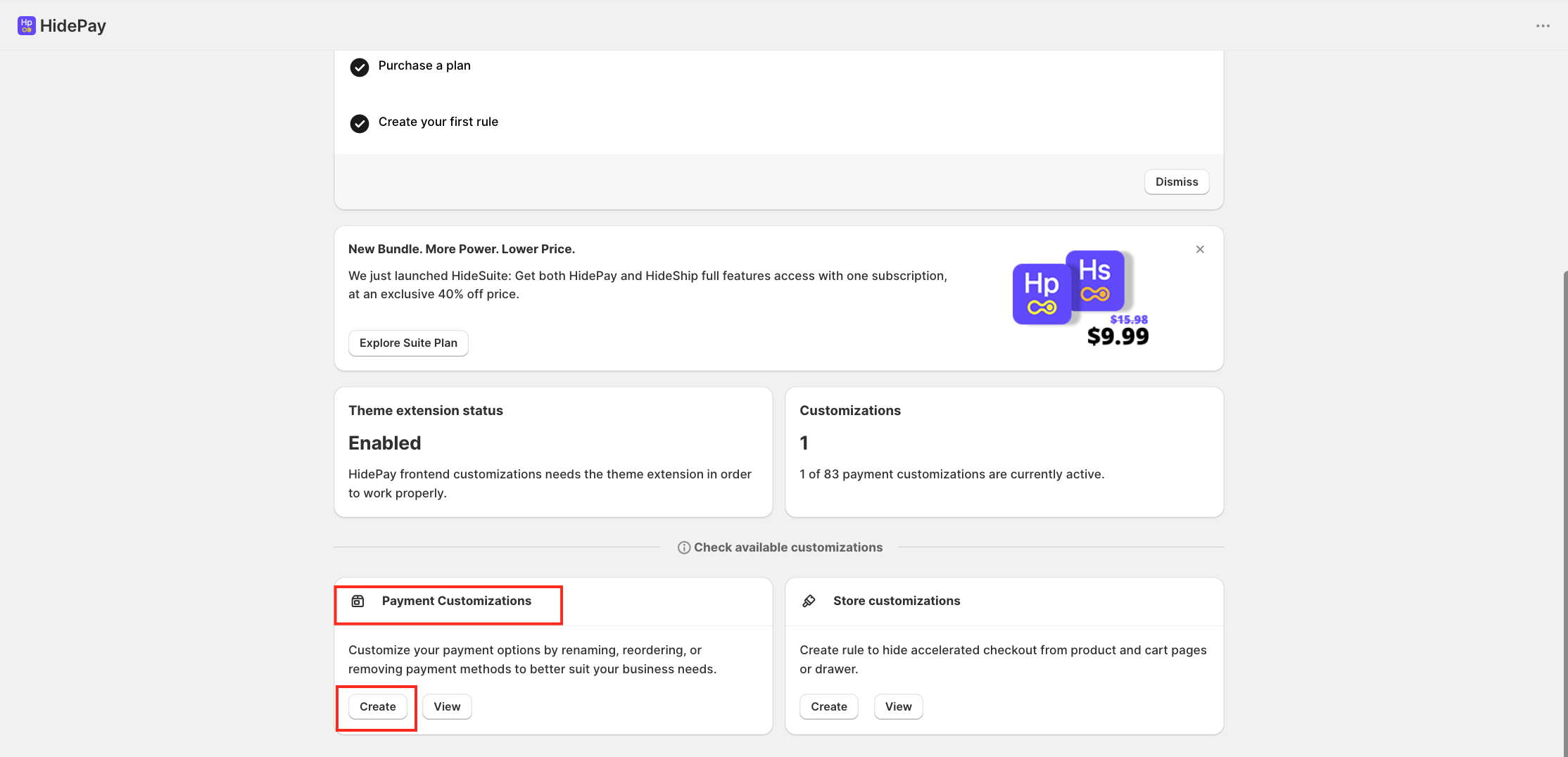Click the HidePay app logo icon
This screenshot has width=1568, height=757.
(26, 26)
